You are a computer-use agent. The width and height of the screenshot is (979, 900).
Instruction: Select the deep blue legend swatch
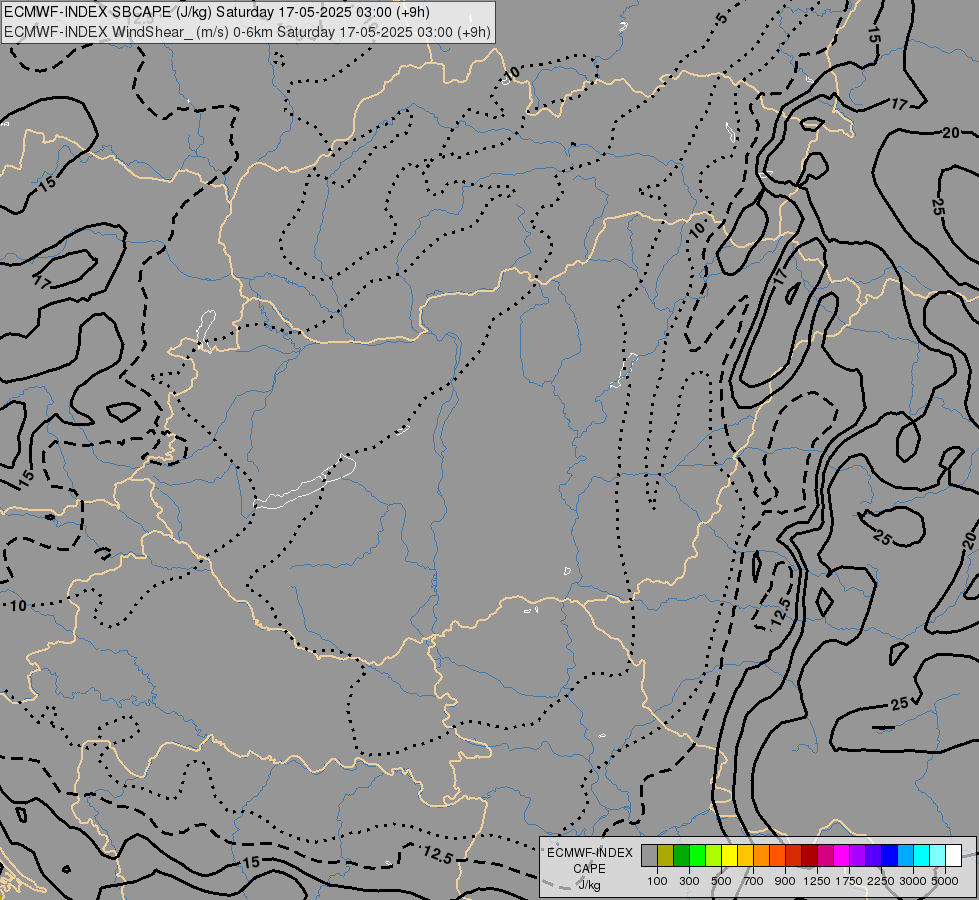point(889,855)
